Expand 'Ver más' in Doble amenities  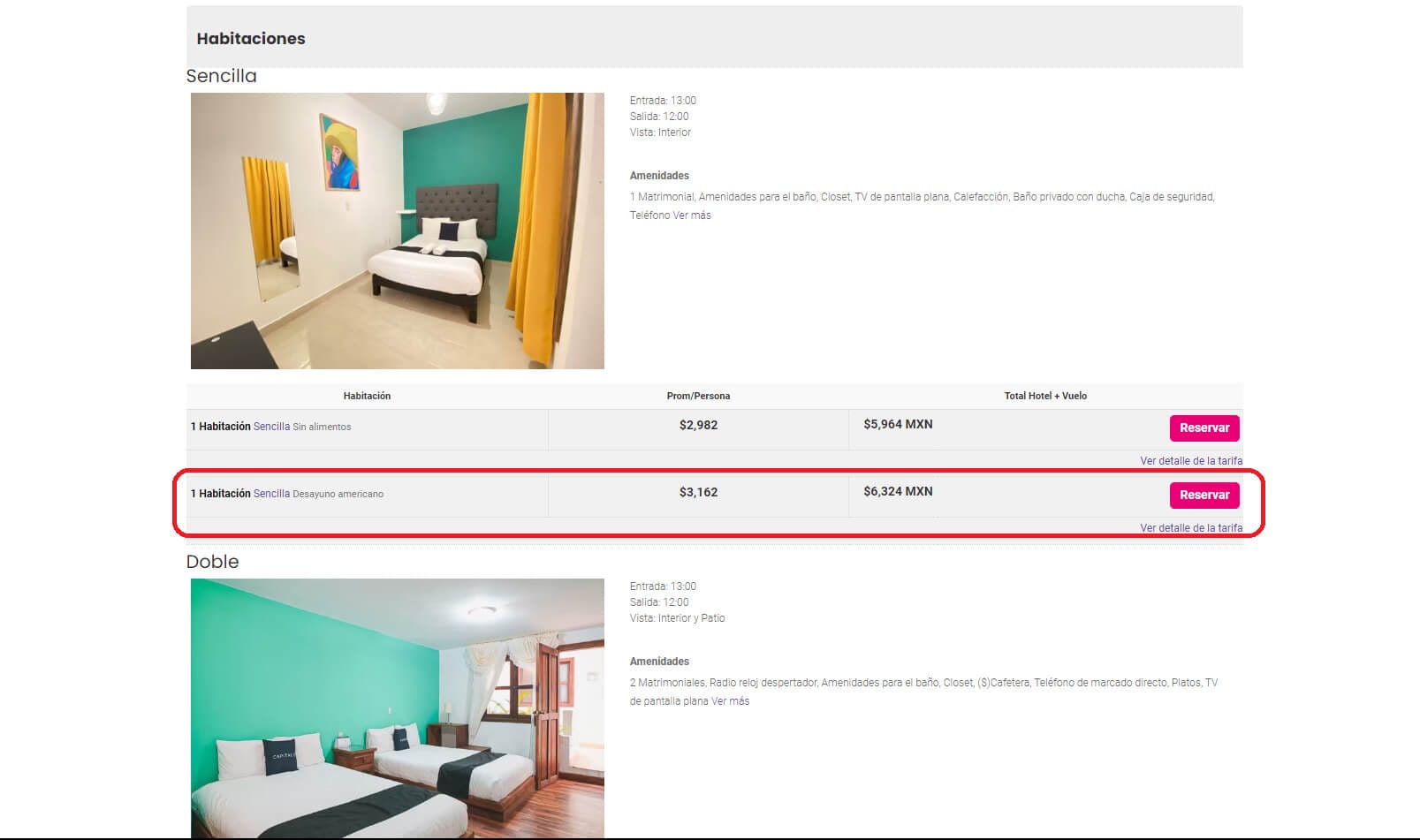(730, 701)
